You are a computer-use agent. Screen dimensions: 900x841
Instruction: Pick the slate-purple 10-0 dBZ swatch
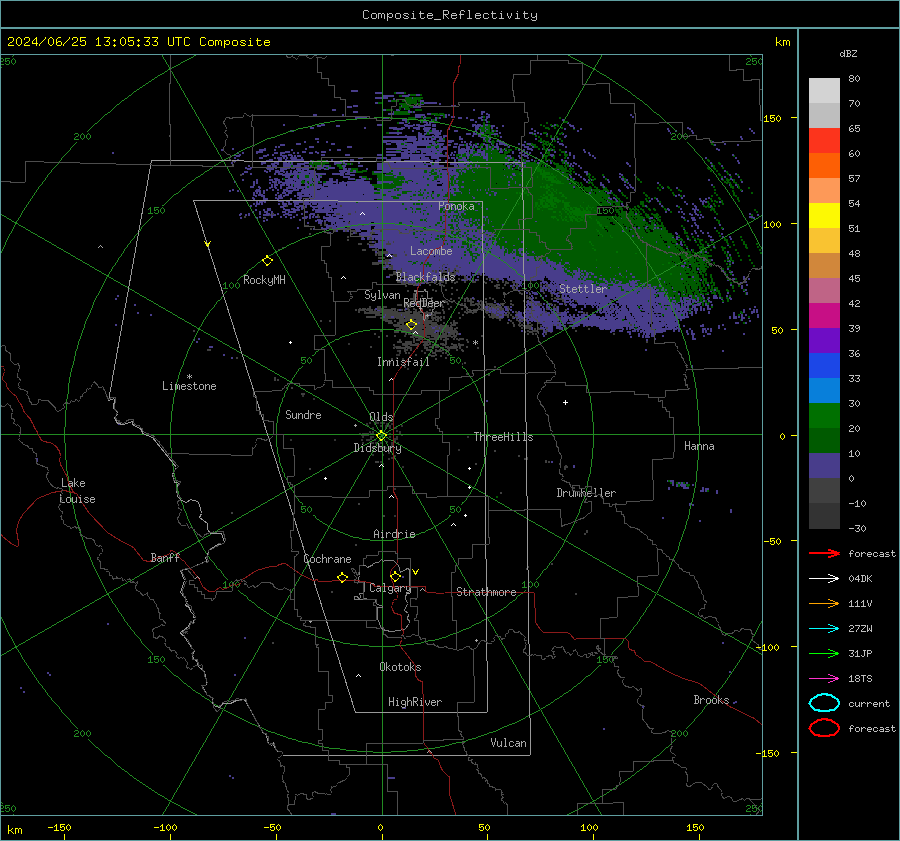click(x=824, y=466)
